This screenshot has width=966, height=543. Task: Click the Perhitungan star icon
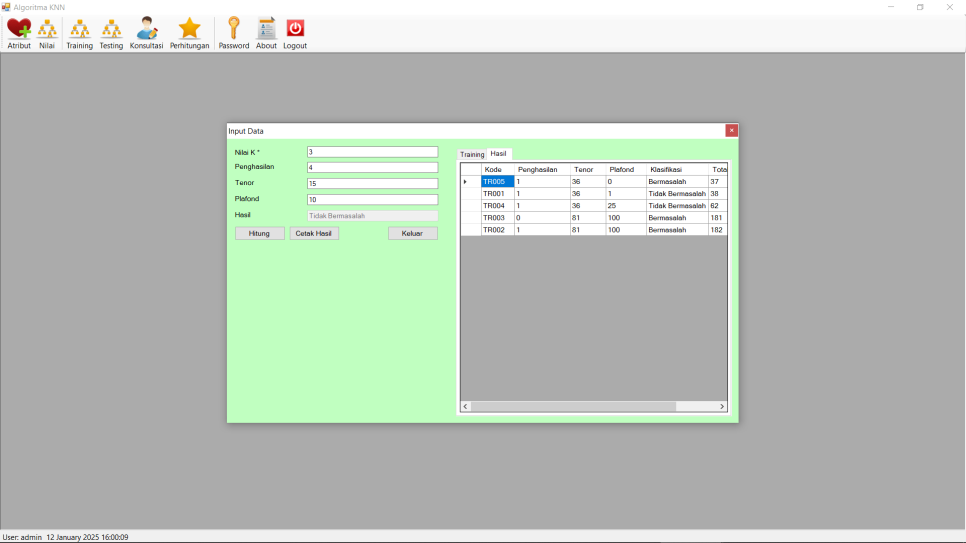click(189, 32)
